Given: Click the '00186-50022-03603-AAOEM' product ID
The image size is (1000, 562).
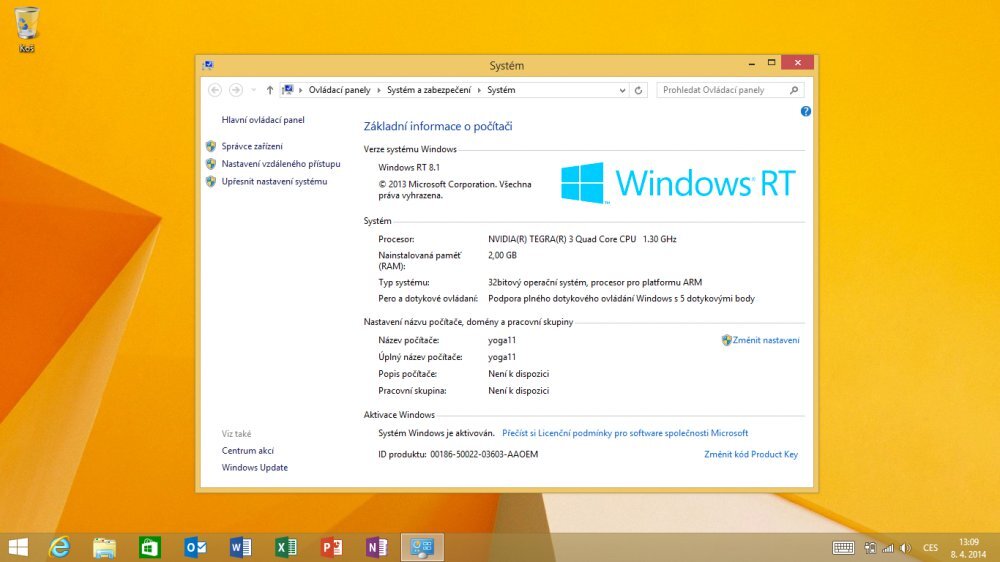Looking at the screenshot, I should point(484,454).
